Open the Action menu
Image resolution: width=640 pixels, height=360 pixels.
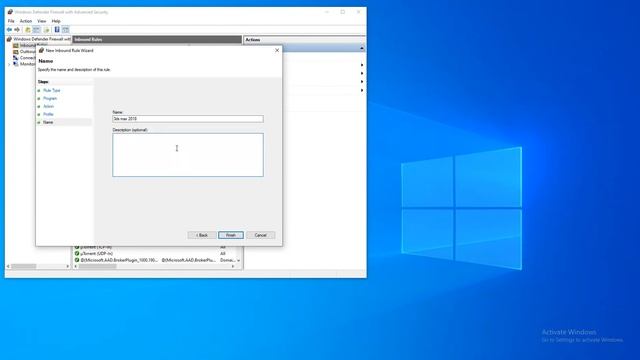(x=26, y=21)
